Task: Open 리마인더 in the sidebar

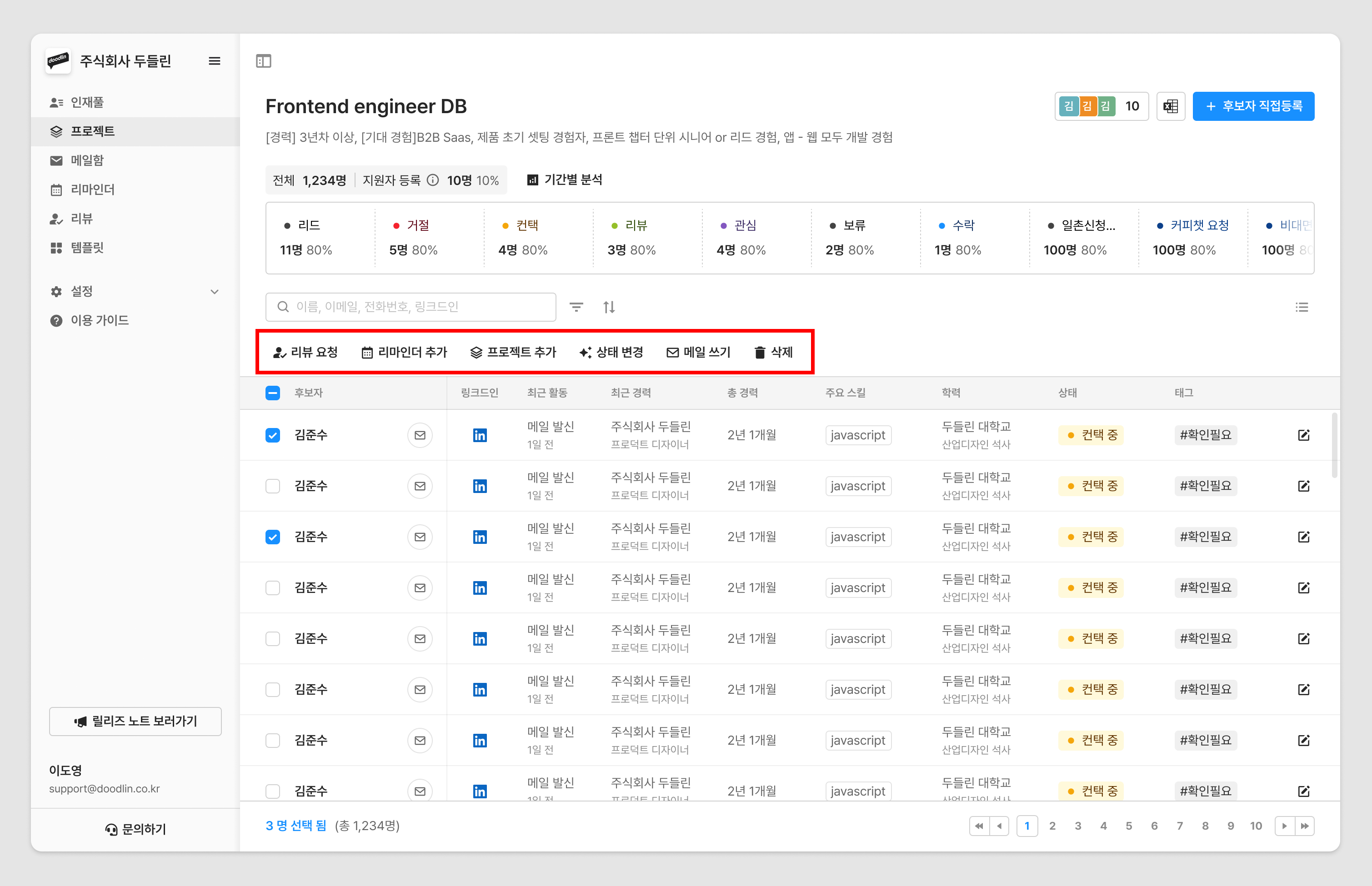Action: tap(92, 189)
